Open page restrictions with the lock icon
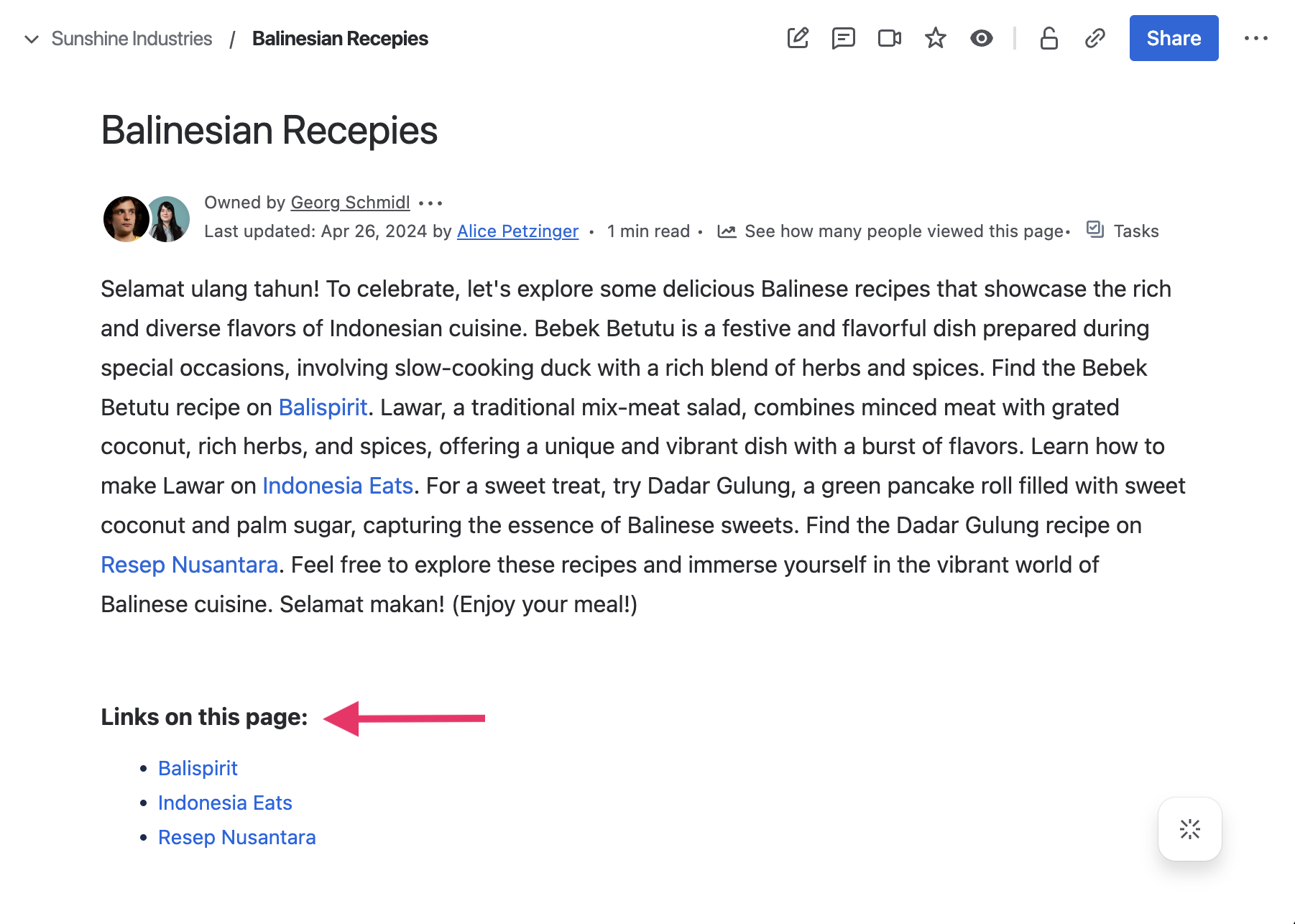The image size is (1295, 924). point(1049,39)
